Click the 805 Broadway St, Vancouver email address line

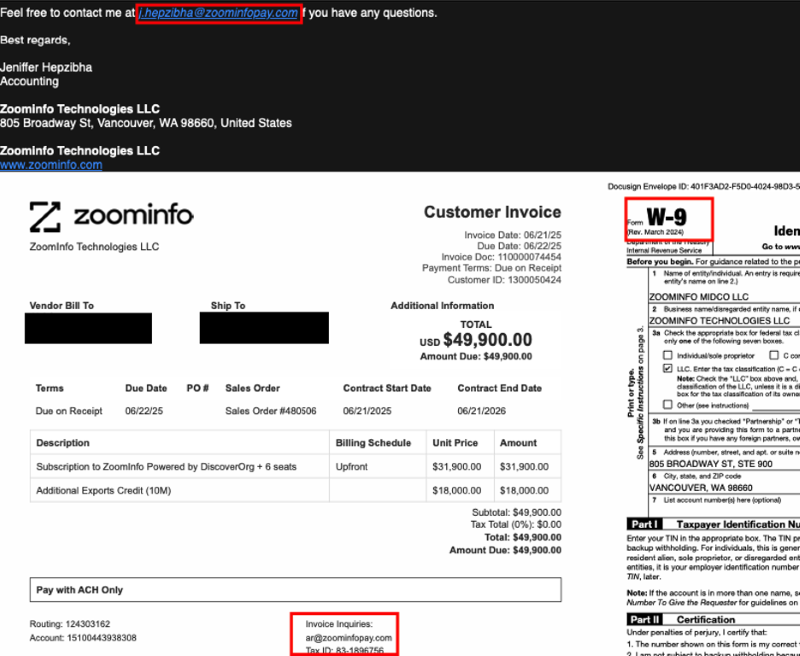pyautogui.click(x=146, y=123)
